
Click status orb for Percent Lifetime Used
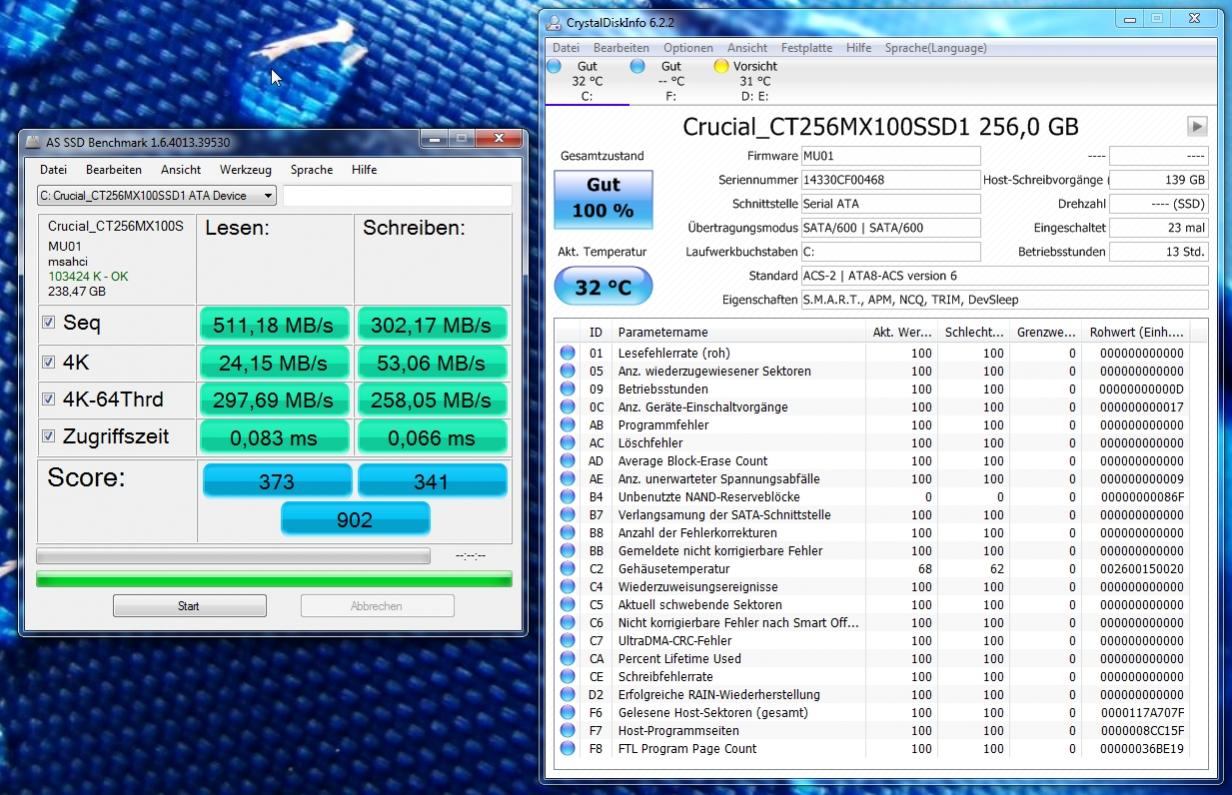tap(567, 659)
